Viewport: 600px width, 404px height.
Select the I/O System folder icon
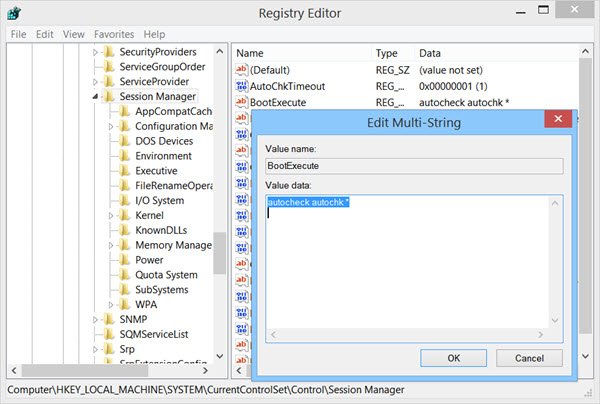125,200
